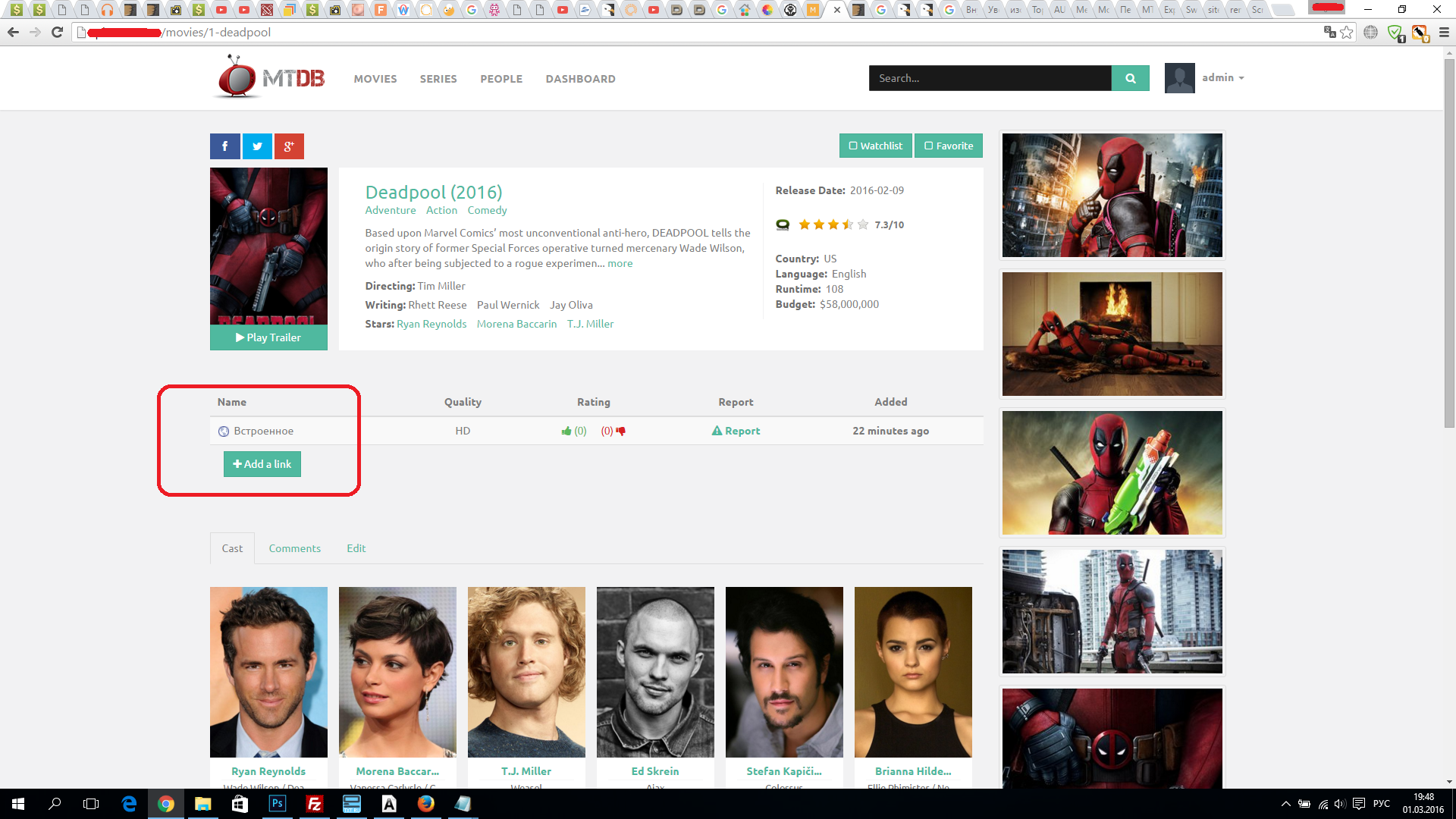Open Photoshop from the taskbar
Screen dimensions: 1456x819
click(x=277, y=804)
